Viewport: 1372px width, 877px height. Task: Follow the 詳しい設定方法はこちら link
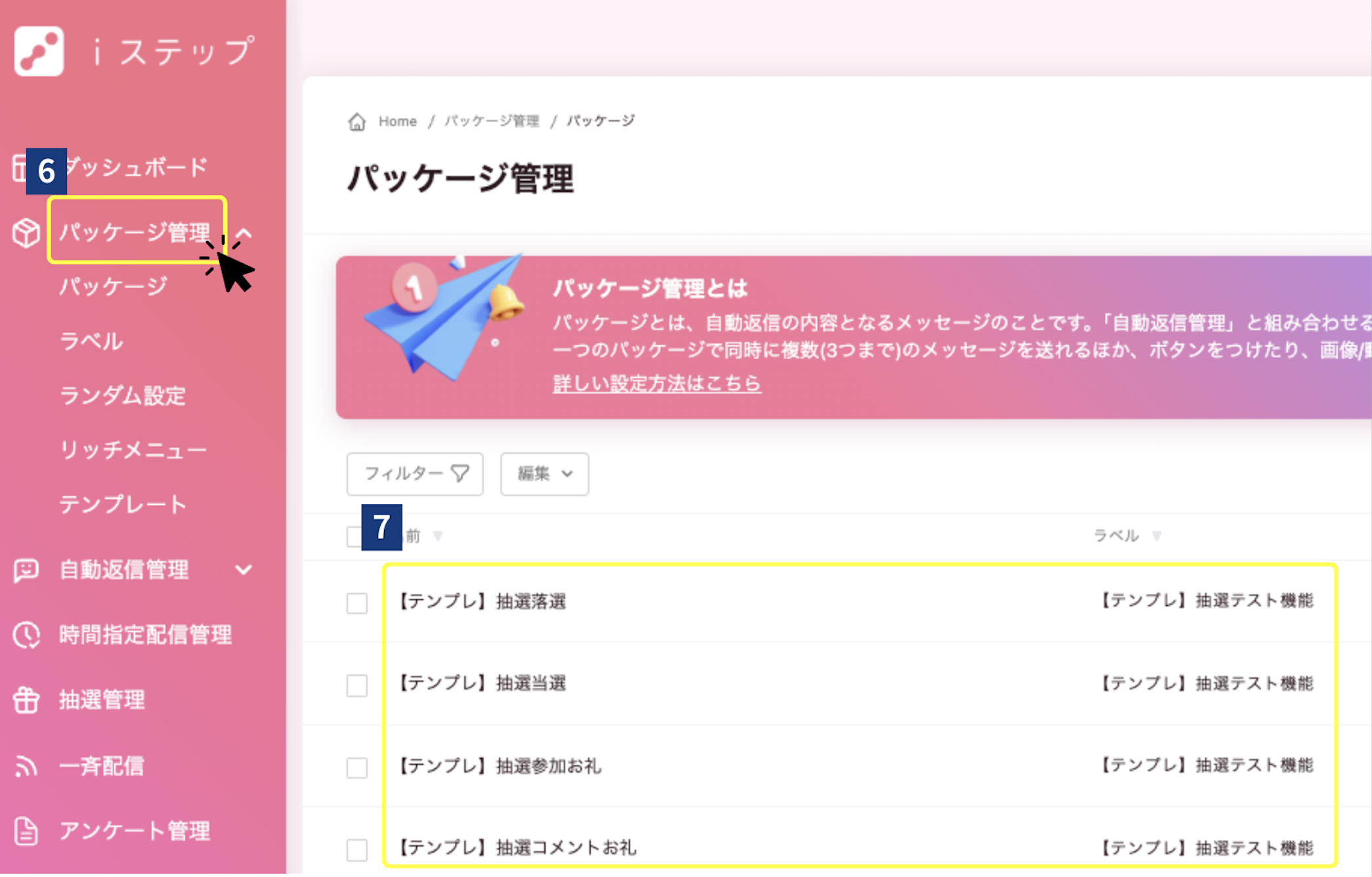pyautogui.click(x=657, y=383)
